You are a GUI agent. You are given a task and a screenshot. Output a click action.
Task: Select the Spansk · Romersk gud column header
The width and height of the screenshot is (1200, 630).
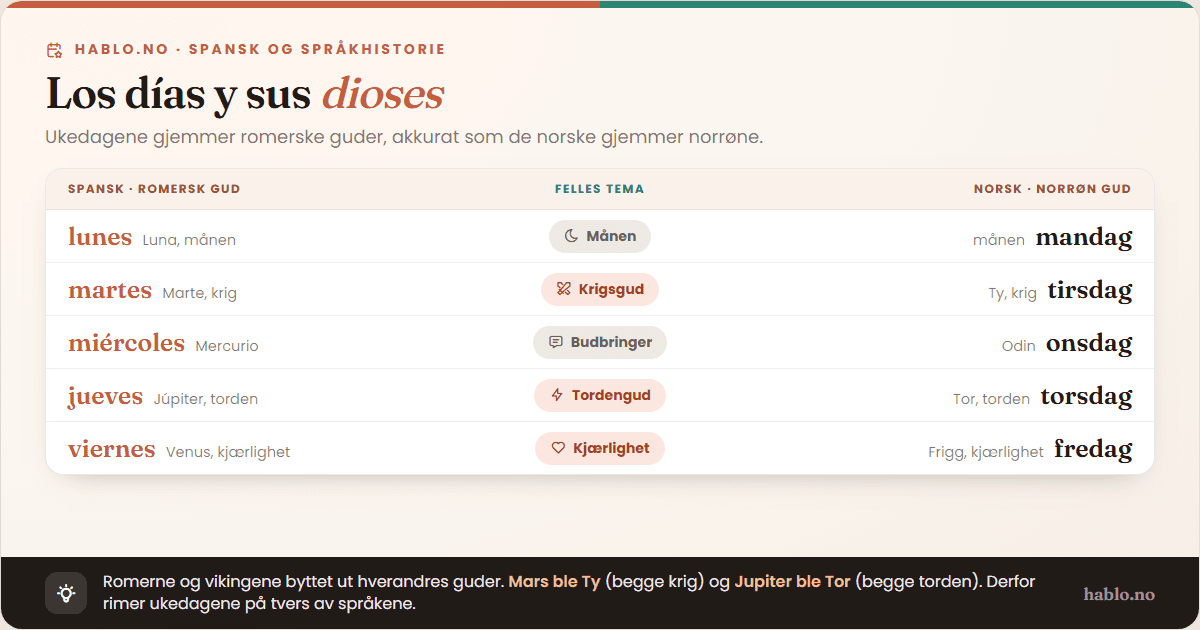(154, 189)
